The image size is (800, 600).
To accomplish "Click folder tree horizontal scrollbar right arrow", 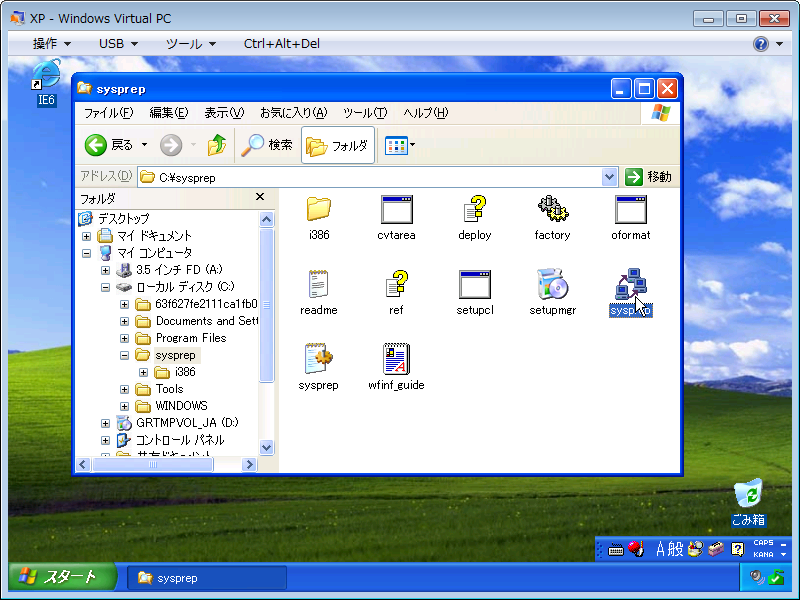I will click(249, 464).
